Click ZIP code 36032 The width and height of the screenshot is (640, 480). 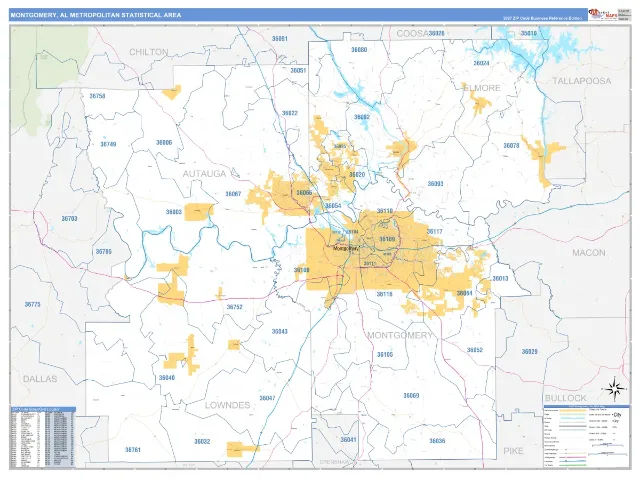pos(202,442)
